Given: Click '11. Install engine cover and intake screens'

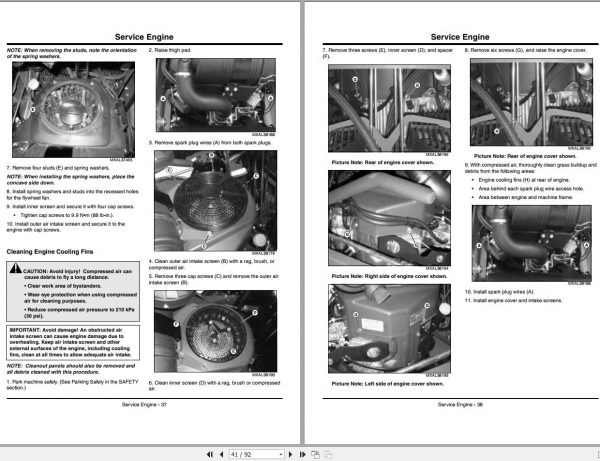Looking at the screenshot, I should click(x=513, y=300).
